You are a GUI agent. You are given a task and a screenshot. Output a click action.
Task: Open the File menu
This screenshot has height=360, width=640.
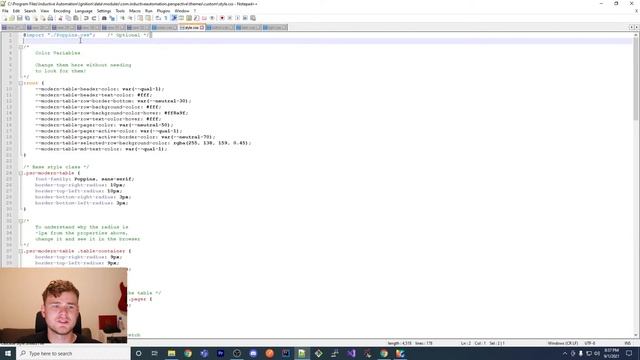click(5, 11)
